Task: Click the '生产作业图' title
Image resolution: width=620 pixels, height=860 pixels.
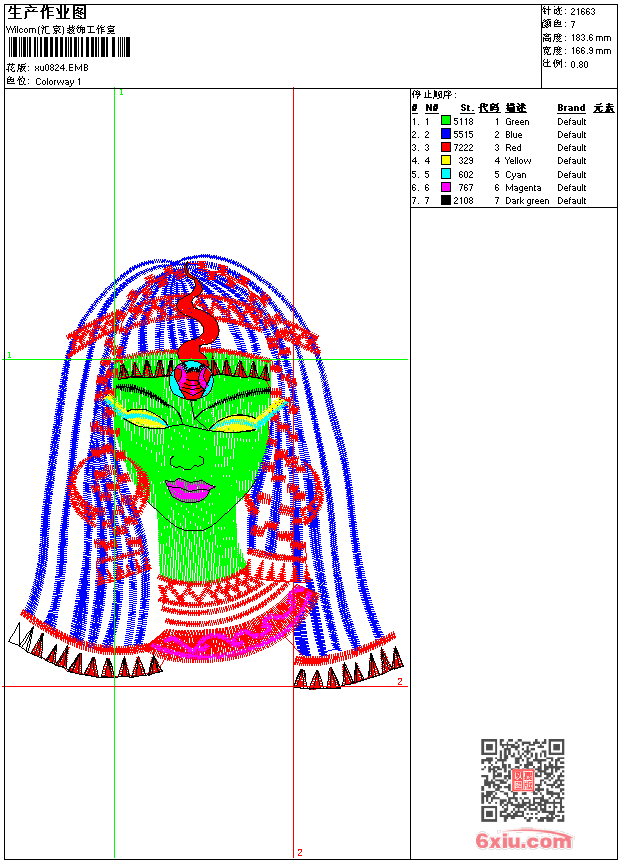Action: [x=47, y=13]
